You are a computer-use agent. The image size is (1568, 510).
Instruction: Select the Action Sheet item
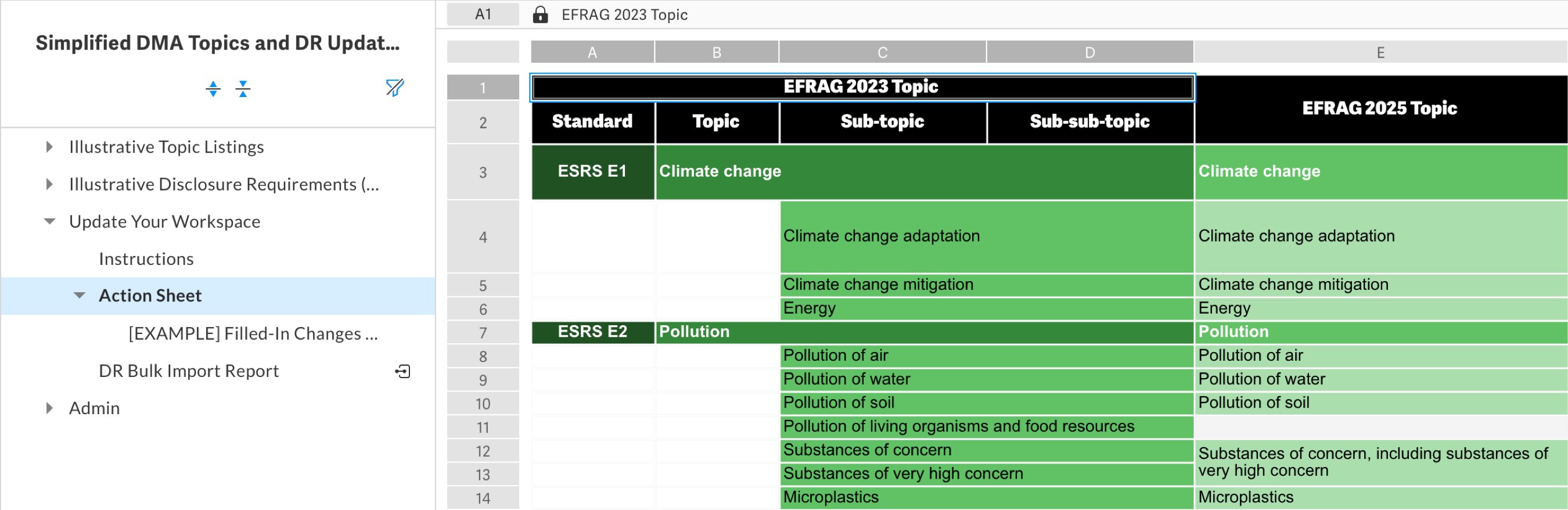(218, 296)
